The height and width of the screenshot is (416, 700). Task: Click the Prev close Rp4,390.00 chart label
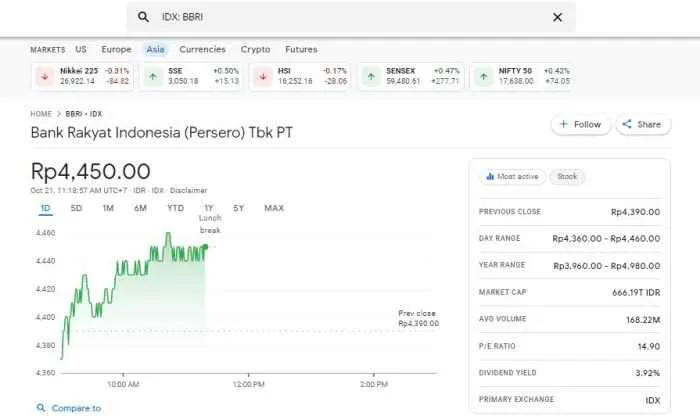click(418, 318)
